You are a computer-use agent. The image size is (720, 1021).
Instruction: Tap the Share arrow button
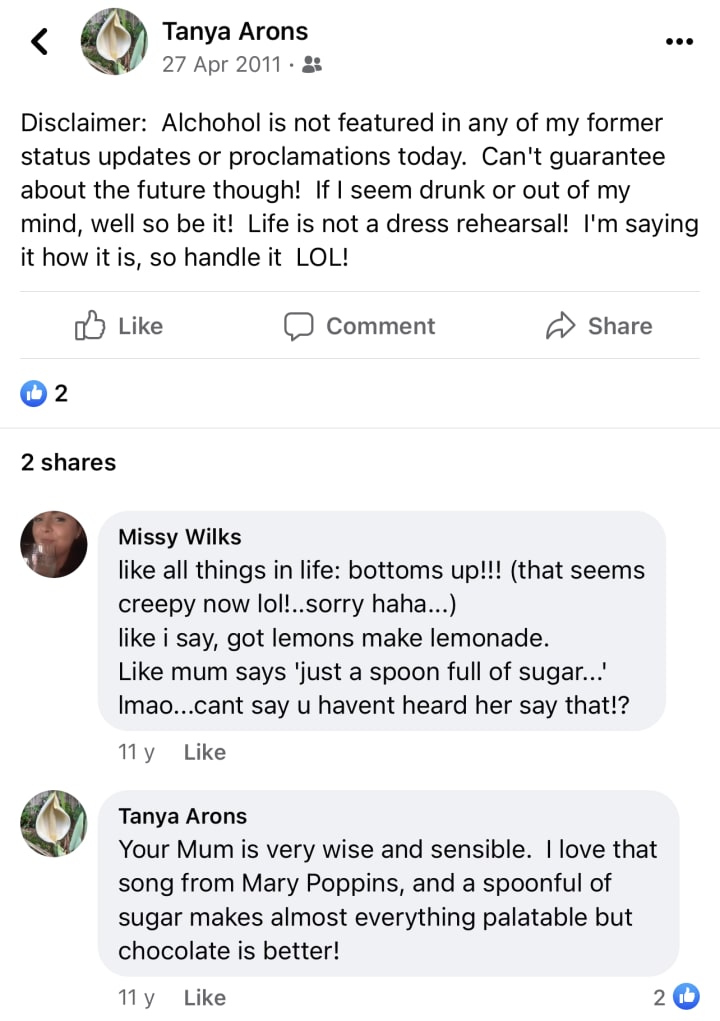pyautogui.click(x=599, y=326)
